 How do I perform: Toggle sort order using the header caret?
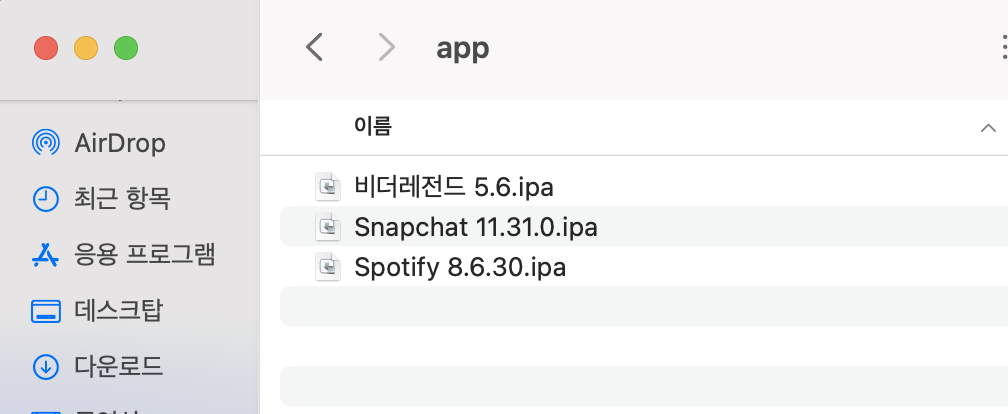click(988, 128)
